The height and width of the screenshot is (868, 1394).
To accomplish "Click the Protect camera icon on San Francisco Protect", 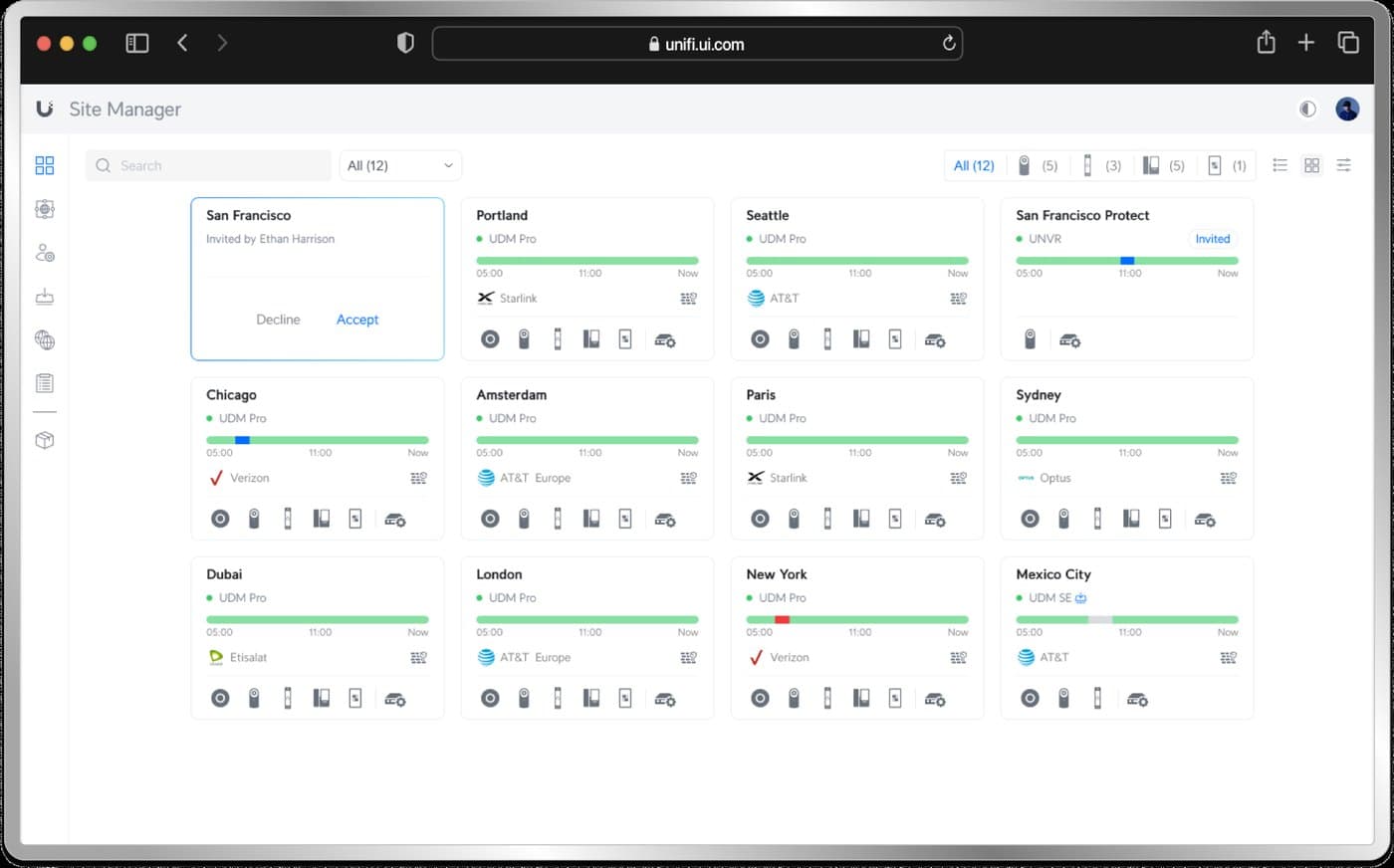I will (x=1031, y=339).
